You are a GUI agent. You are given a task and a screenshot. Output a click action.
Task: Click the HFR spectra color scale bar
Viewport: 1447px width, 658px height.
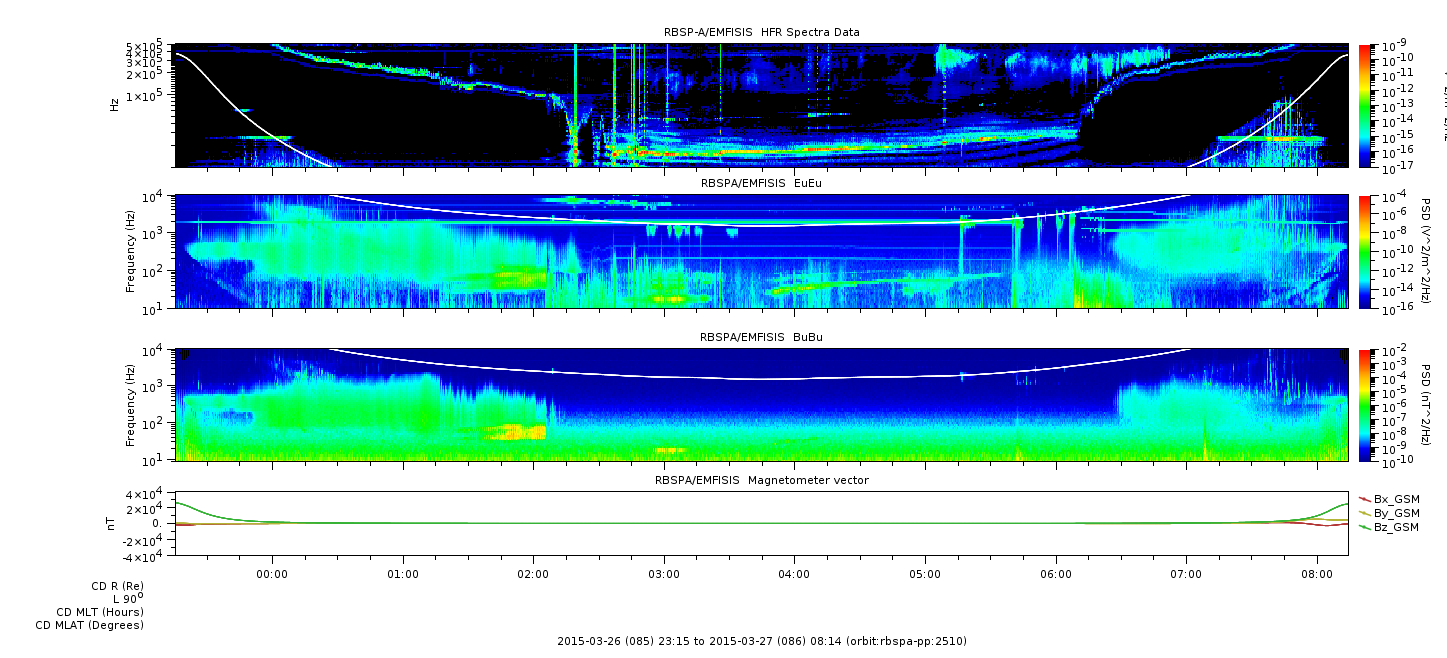tap(1366, 105)
